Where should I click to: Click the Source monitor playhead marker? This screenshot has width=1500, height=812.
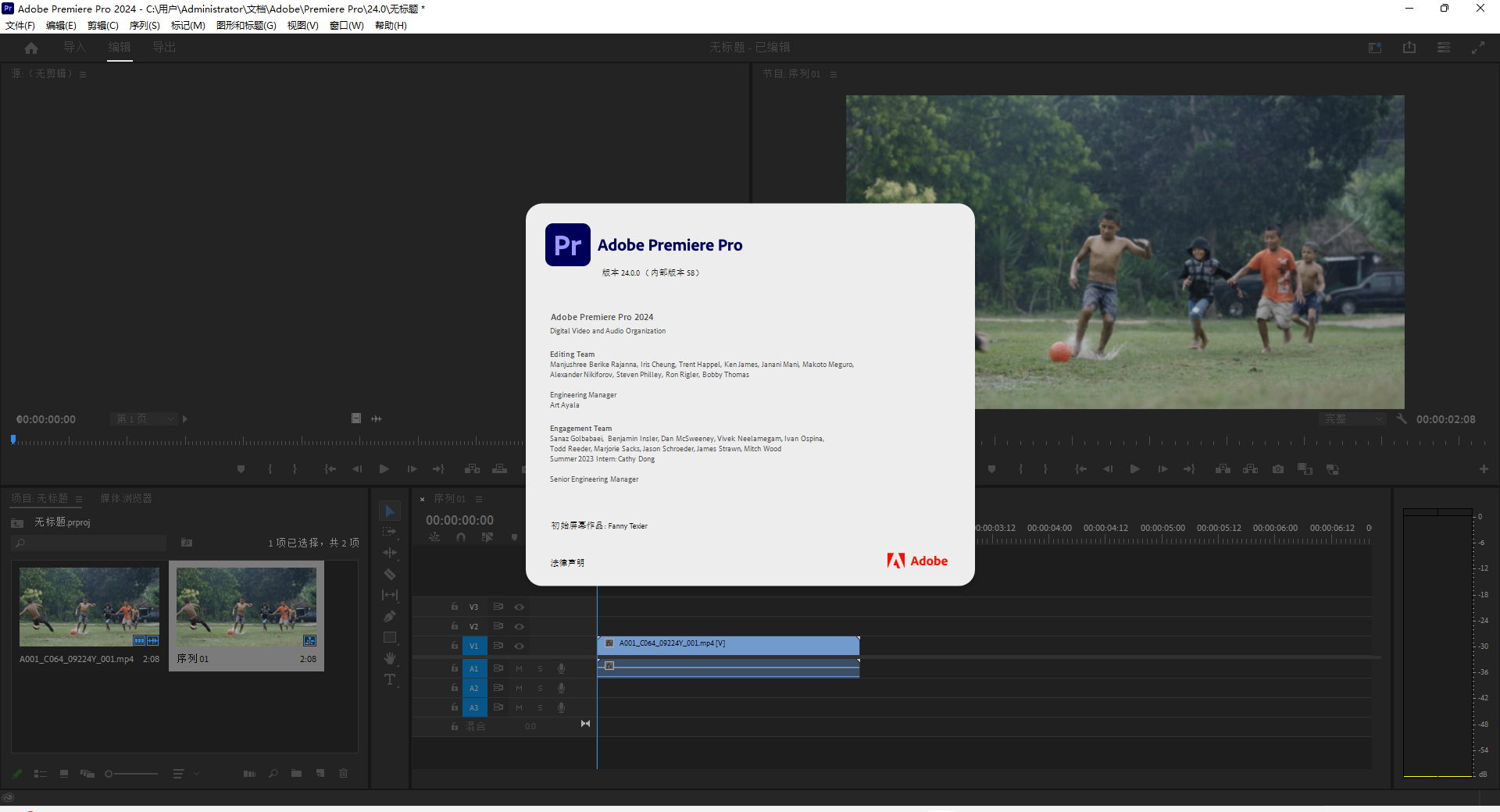[13, 440]
